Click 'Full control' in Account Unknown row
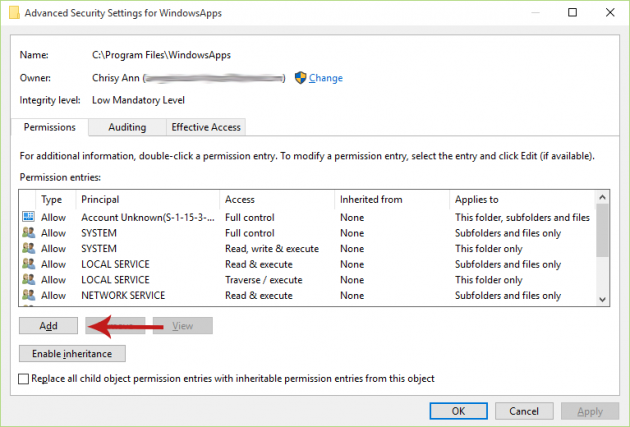The height and width of the screenshot is (427, 630). (250, 217)
